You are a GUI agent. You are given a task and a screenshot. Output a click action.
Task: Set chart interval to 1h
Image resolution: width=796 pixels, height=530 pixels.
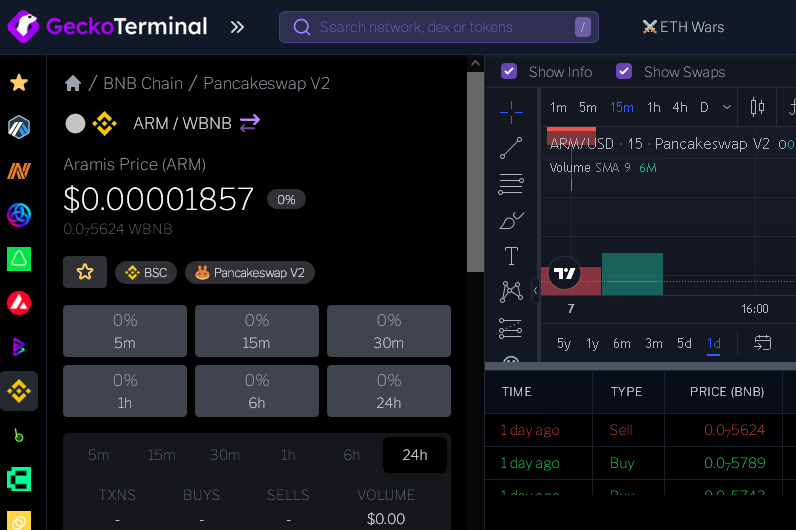pos(654,107)
